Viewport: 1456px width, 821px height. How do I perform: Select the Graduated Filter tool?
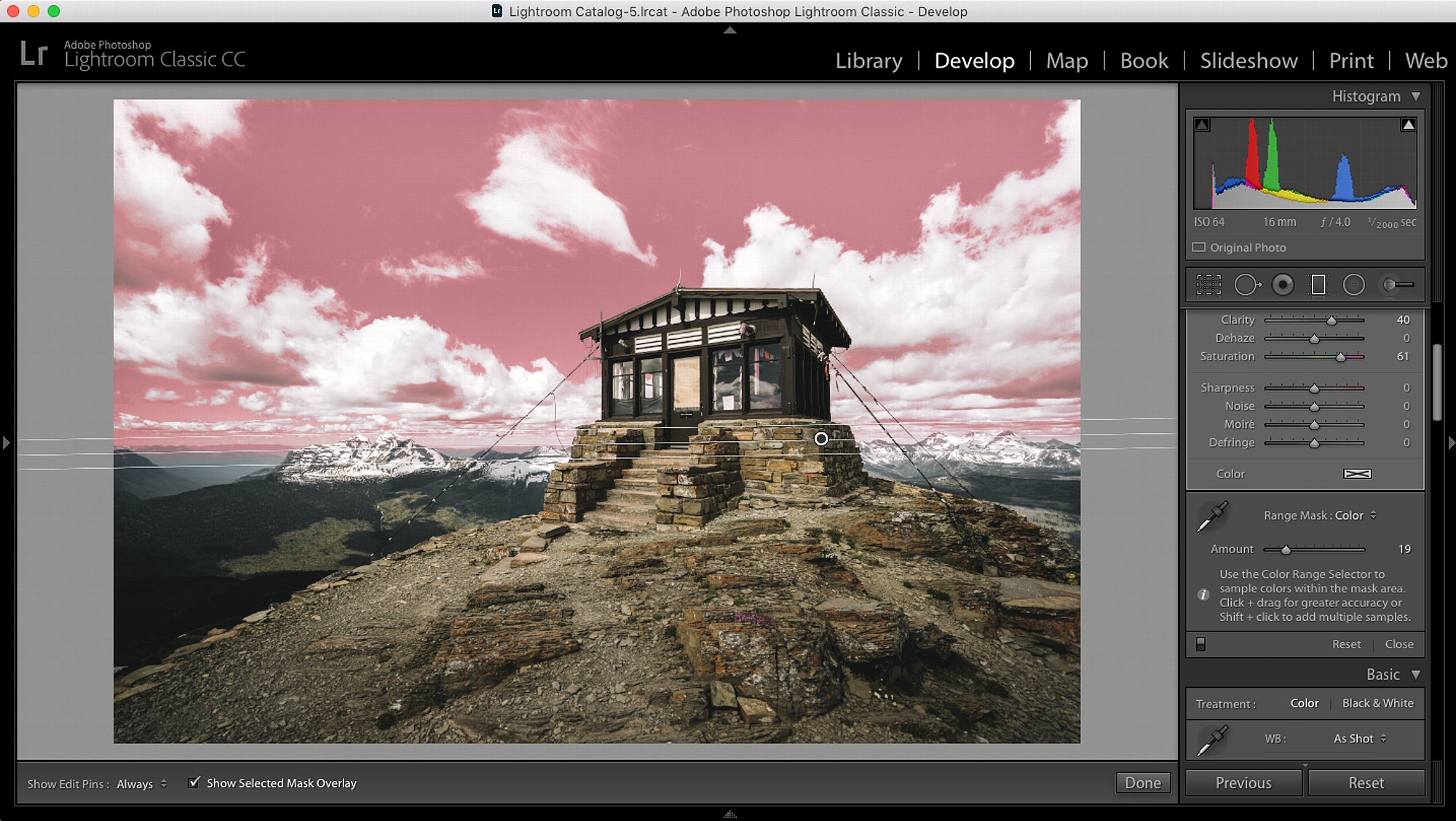tap(1318, 285)
